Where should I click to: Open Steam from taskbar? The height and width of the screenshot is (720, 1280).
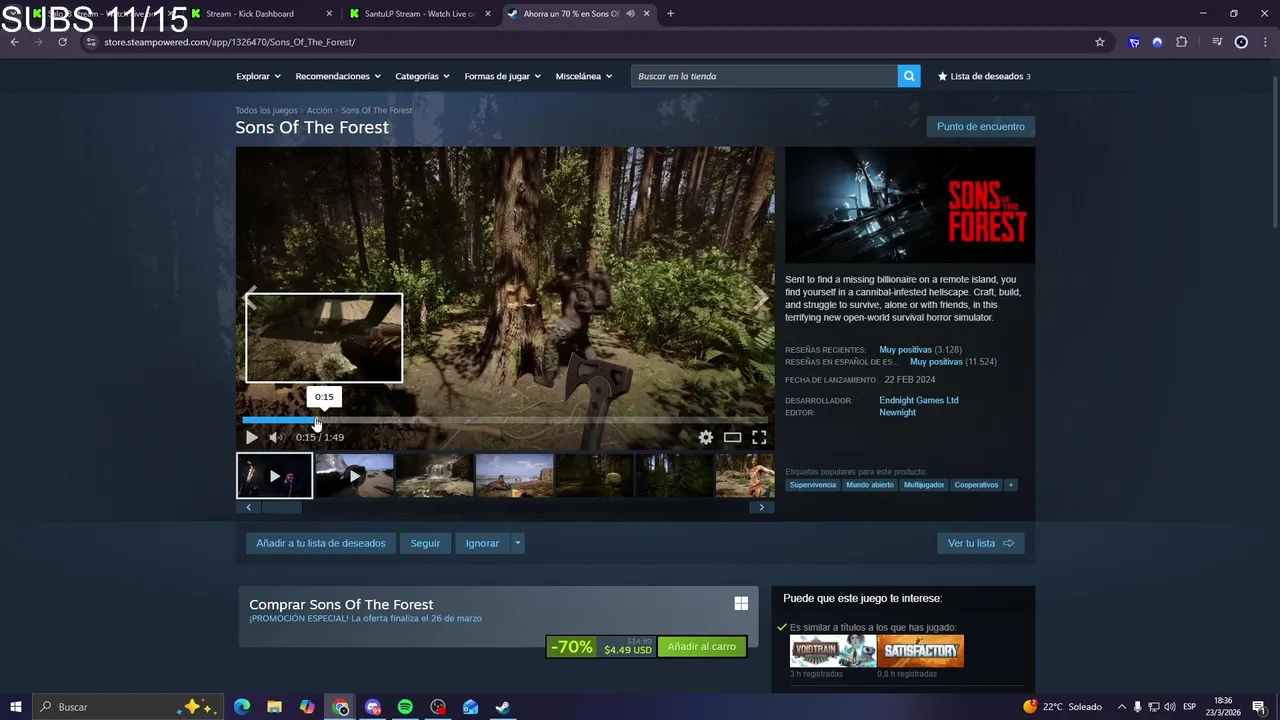point(503,707)
